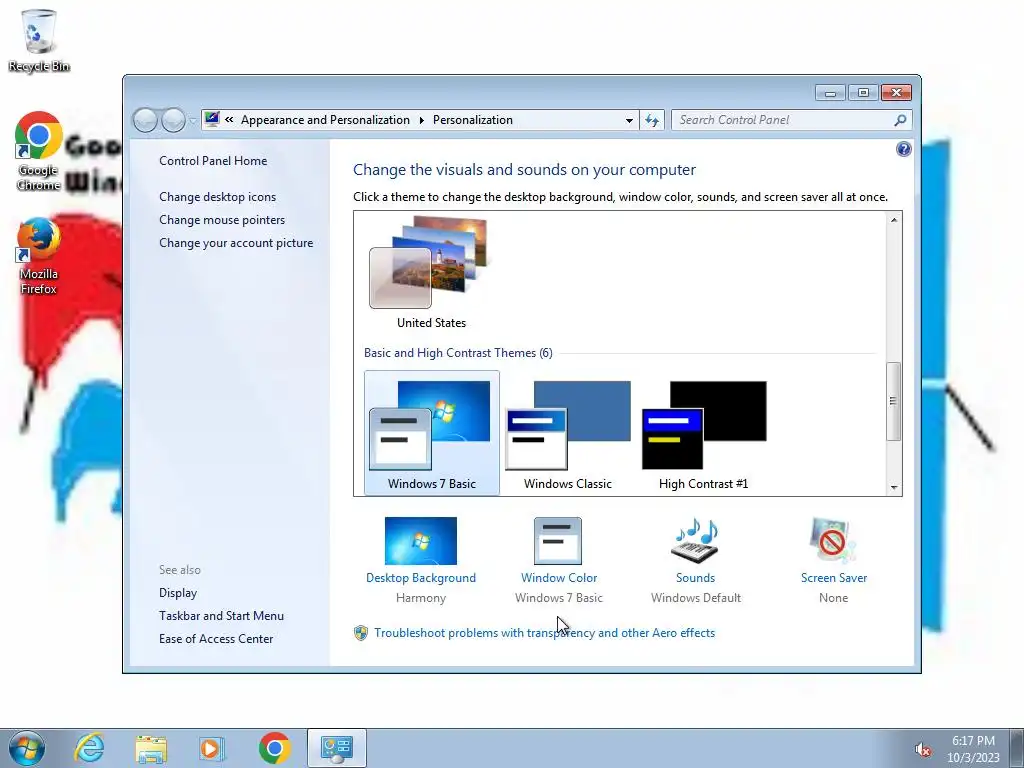Viewport: 1024px width, 768px height.
Task: Click the Desktop Background icon
Action: [421, 541]
